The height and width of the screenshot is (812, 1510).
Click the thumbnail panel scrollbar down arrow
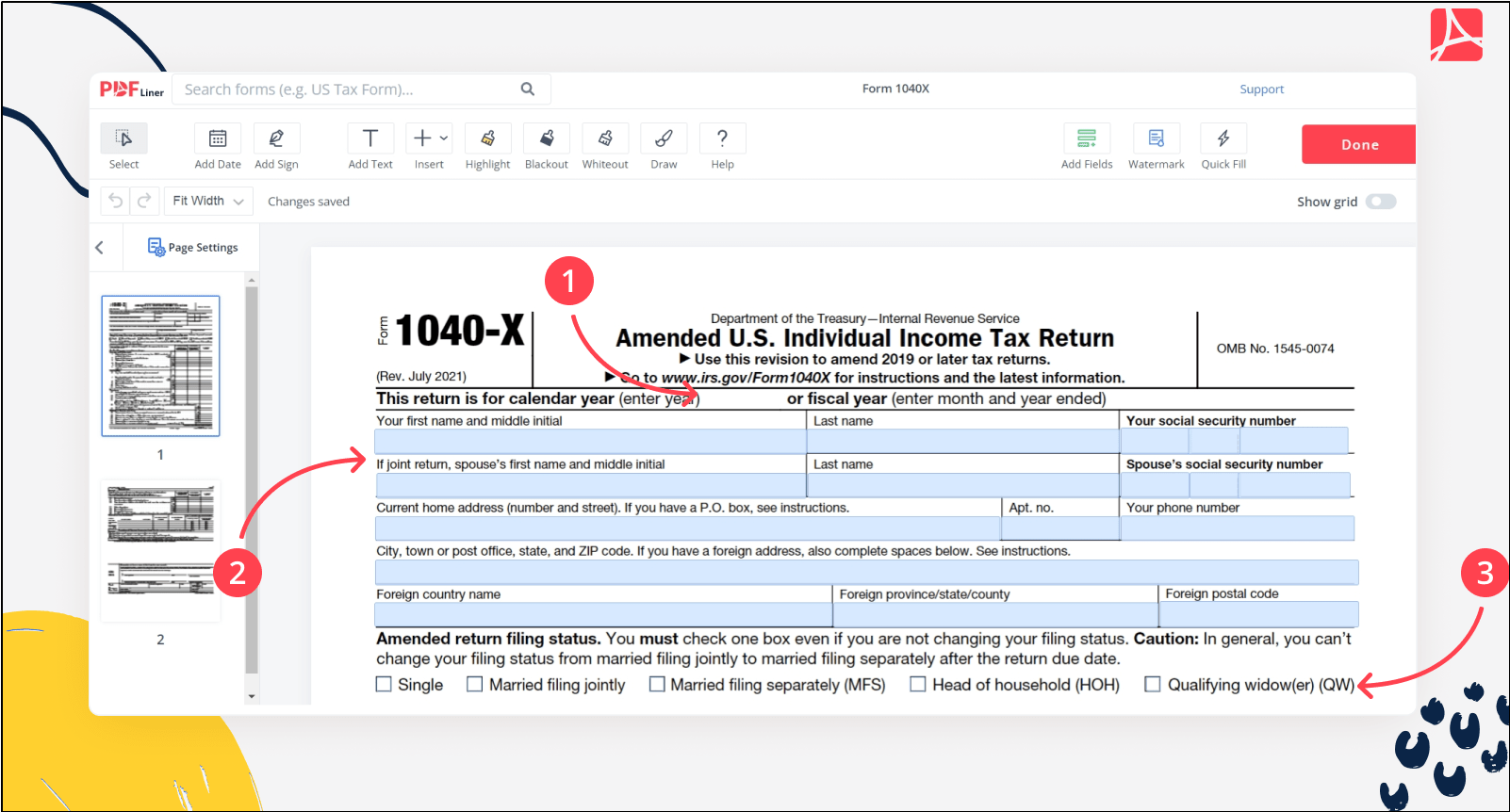pyautogui.click(x=252, y=697)
